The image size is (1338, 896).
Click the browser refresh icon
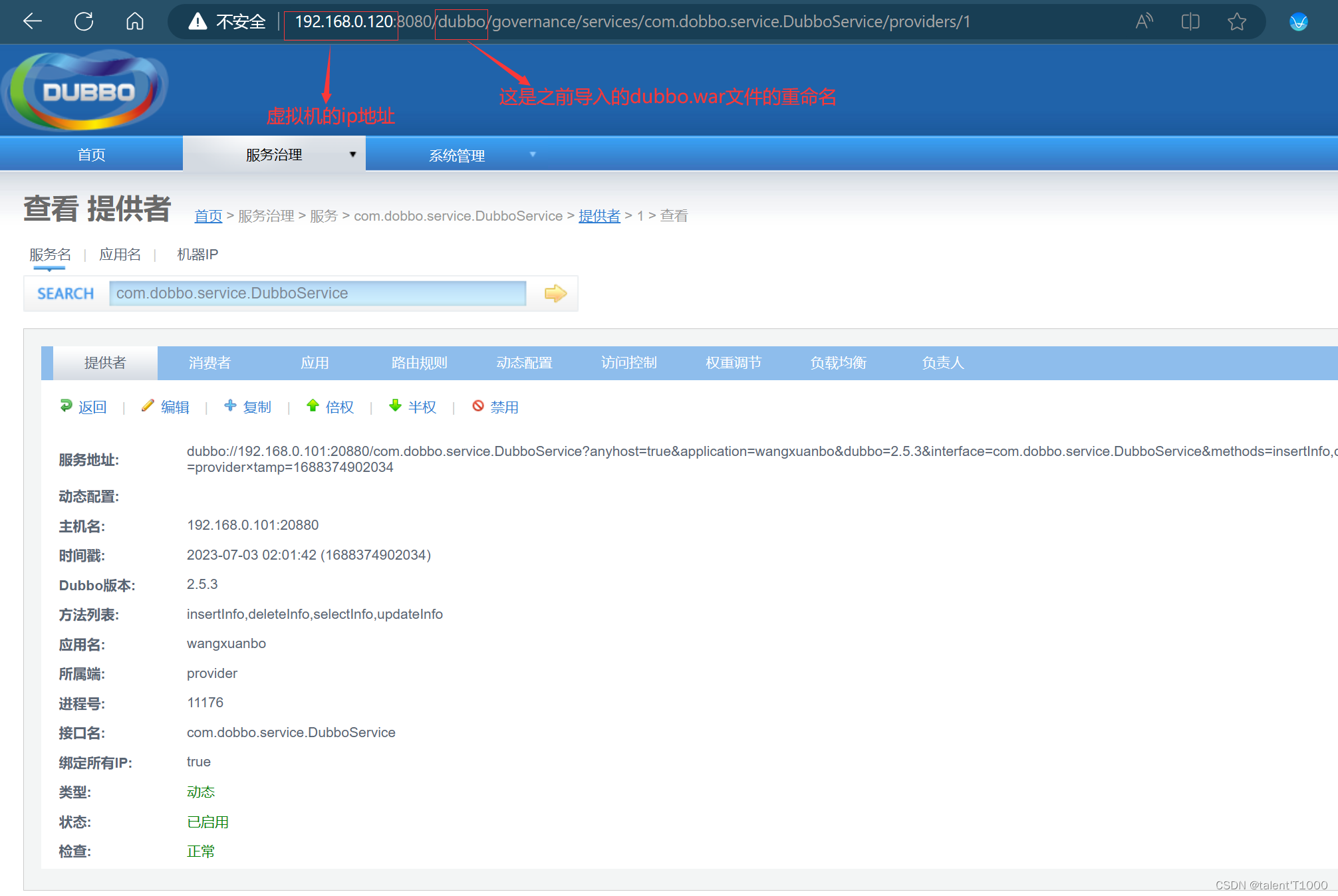tap(83, 21)
